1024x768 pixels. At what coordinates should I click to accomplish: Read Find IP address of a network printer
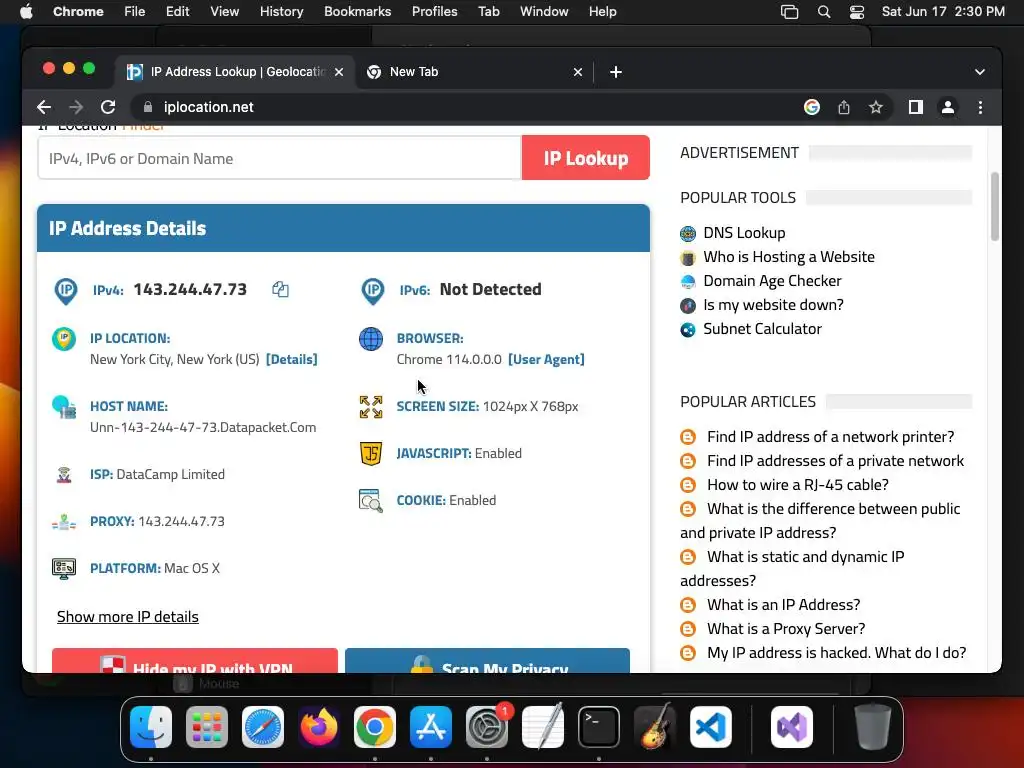pos(830,437)
